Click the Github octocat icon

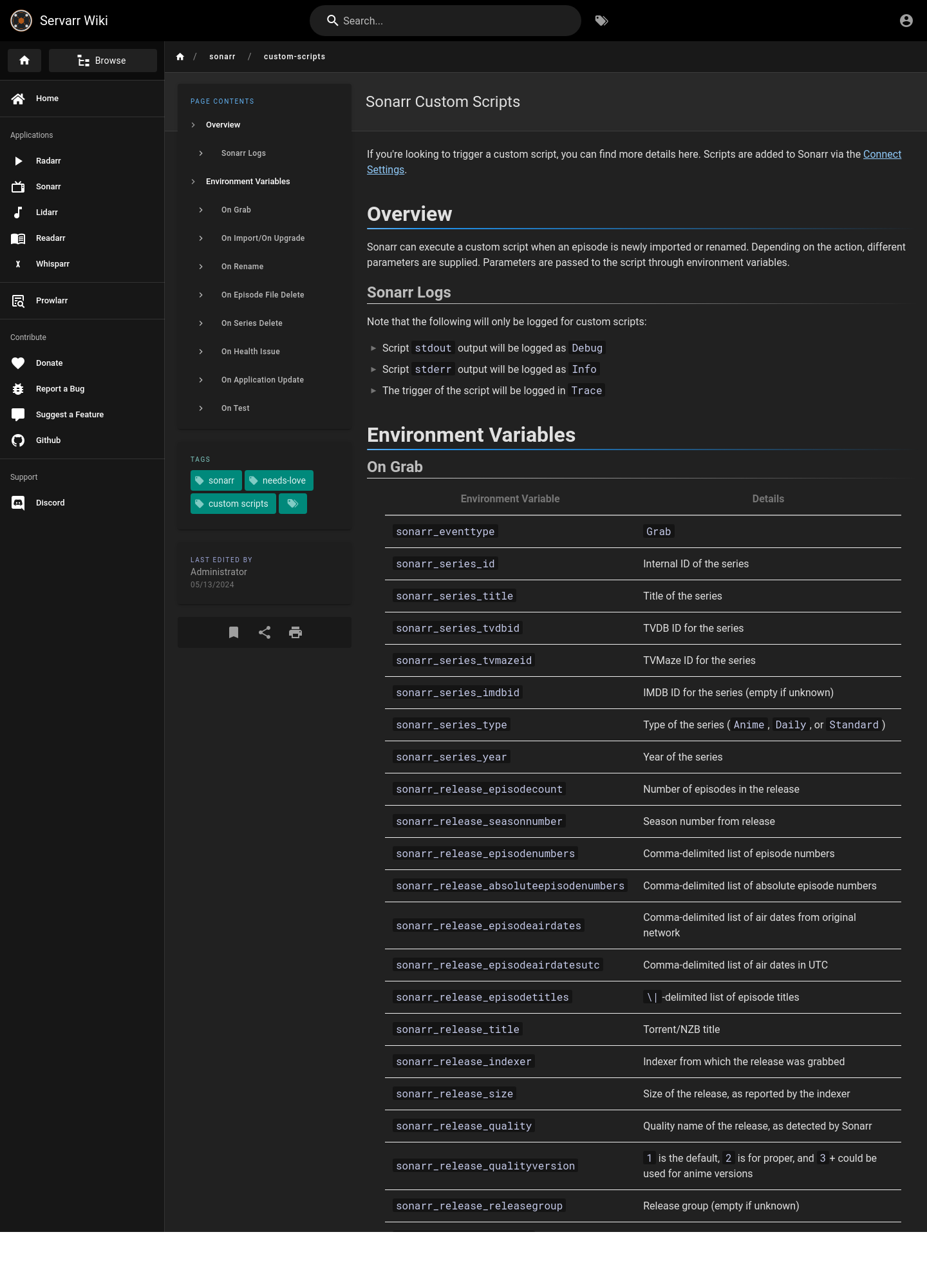point(18,440)
